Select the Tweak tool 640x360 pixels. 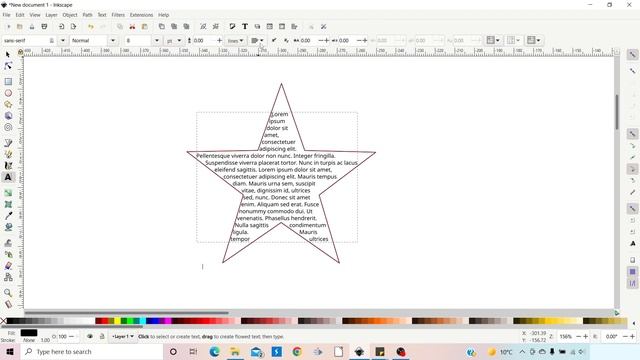point(8,243)
